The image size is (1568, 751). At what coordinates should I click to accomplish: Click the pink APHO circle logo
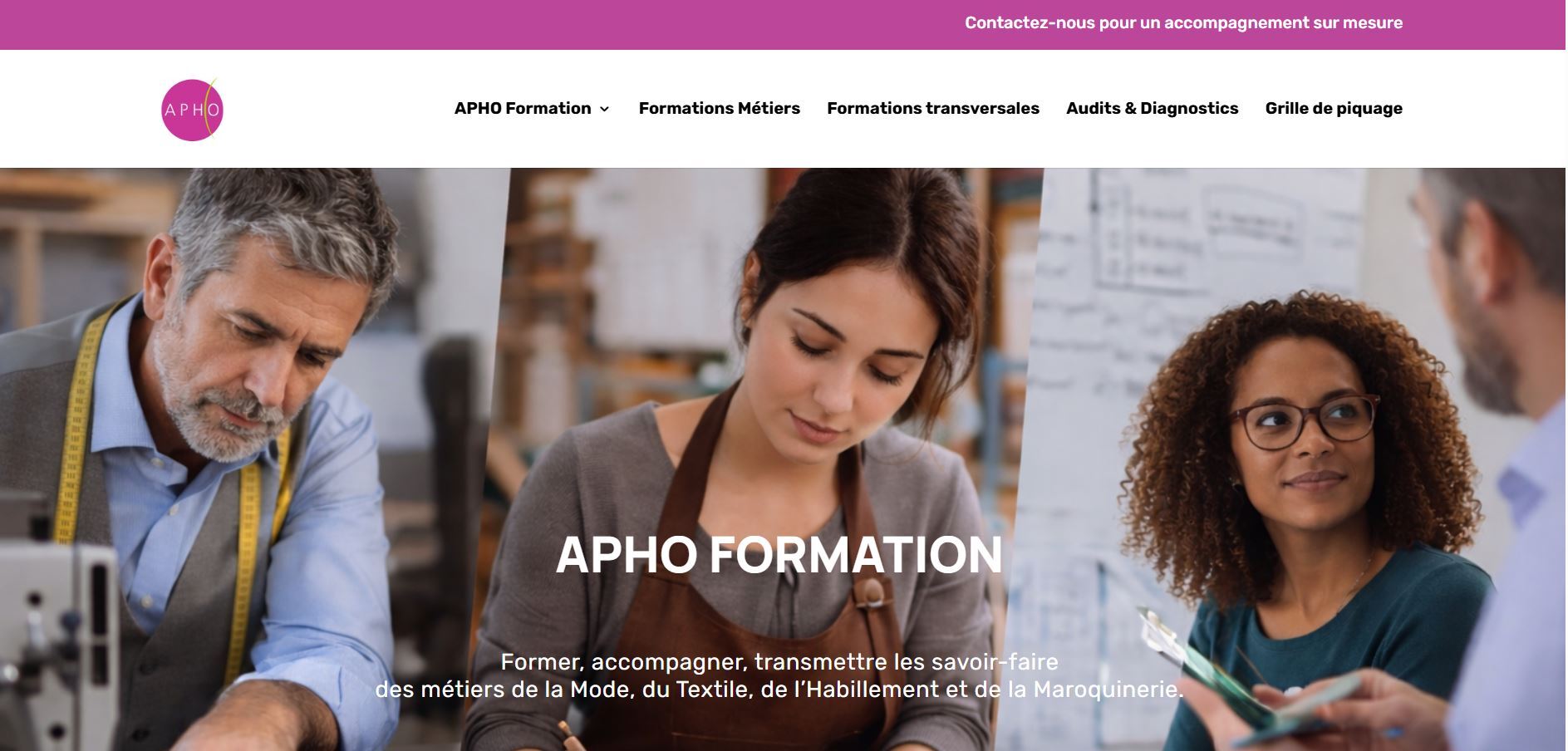coord(192,110)
